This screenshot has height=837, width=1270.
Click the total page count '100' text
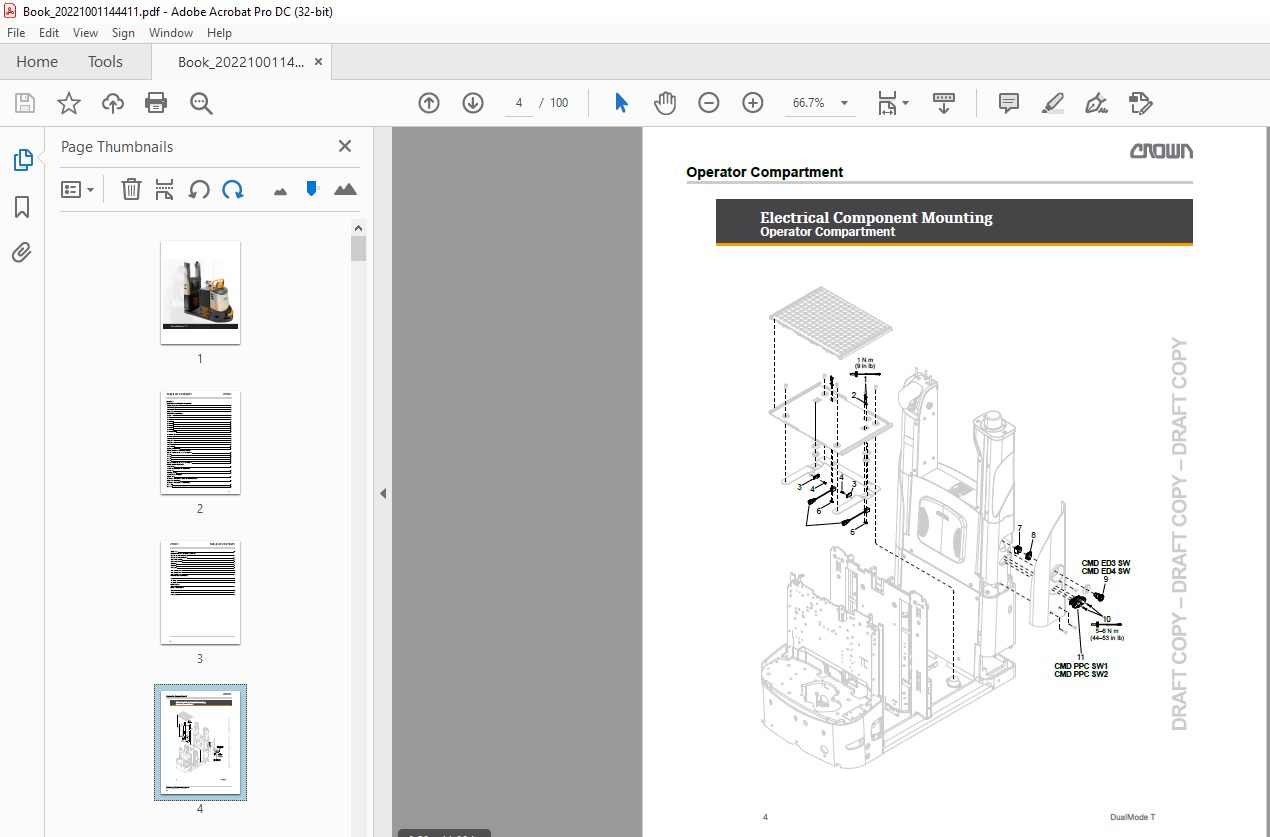(x=559, y=103)
